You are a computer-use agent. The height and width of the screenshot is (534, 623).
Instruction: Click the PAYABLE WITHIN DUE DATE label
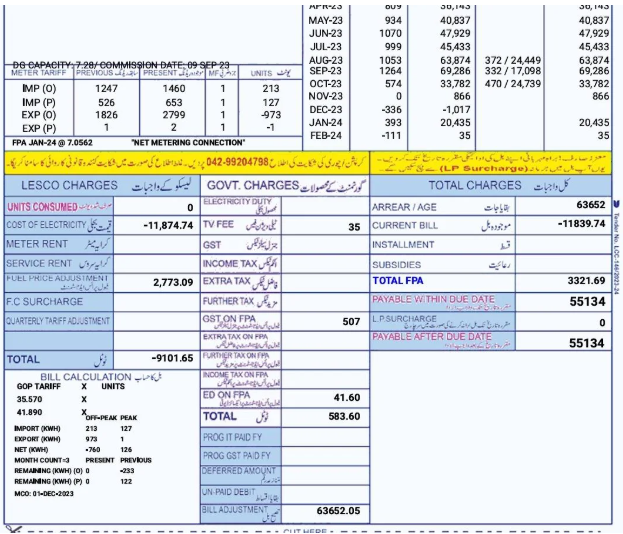[433, 299]
